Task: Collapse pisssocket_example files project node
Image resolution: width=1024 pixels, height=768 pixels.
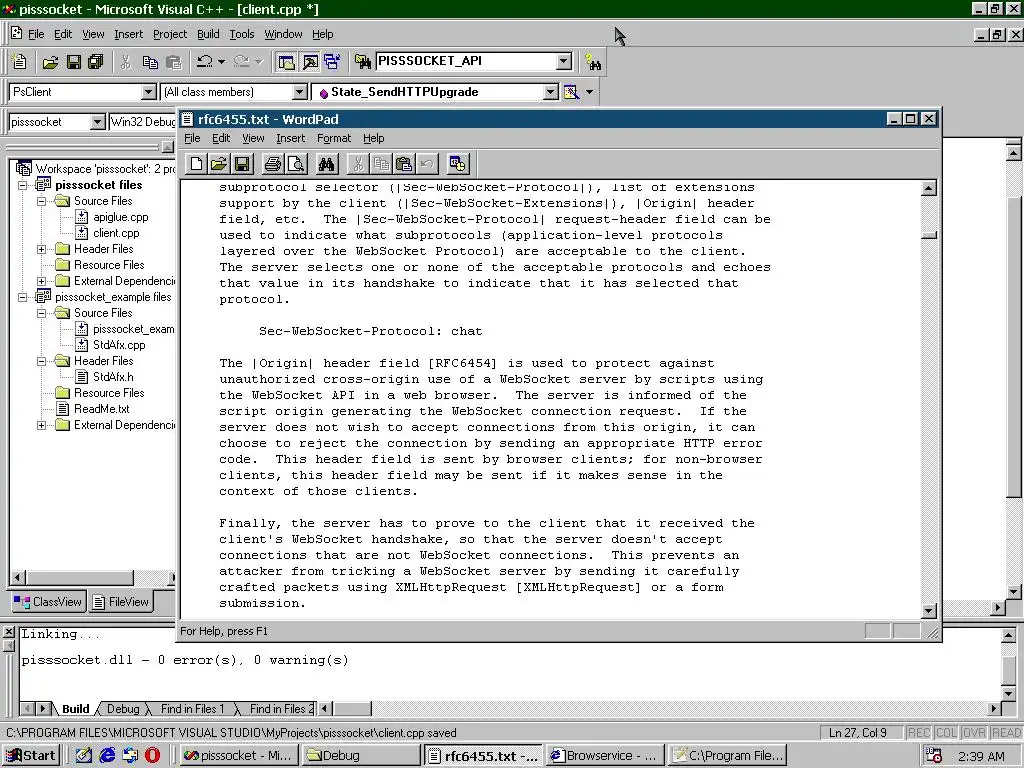Action: click(x=23, y=297)
